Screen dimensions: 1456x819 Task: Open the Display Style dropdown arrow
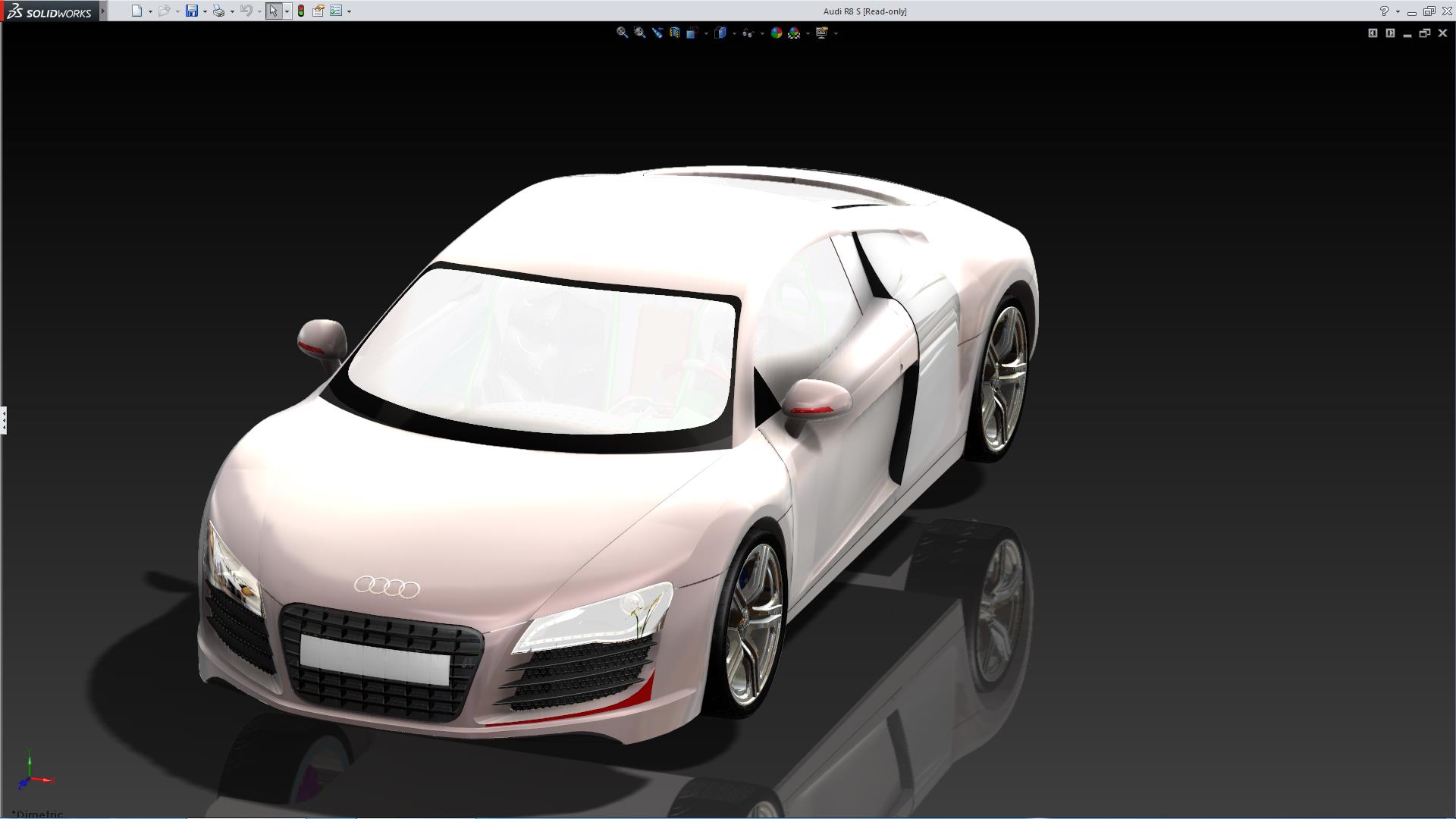coord(734,33)
